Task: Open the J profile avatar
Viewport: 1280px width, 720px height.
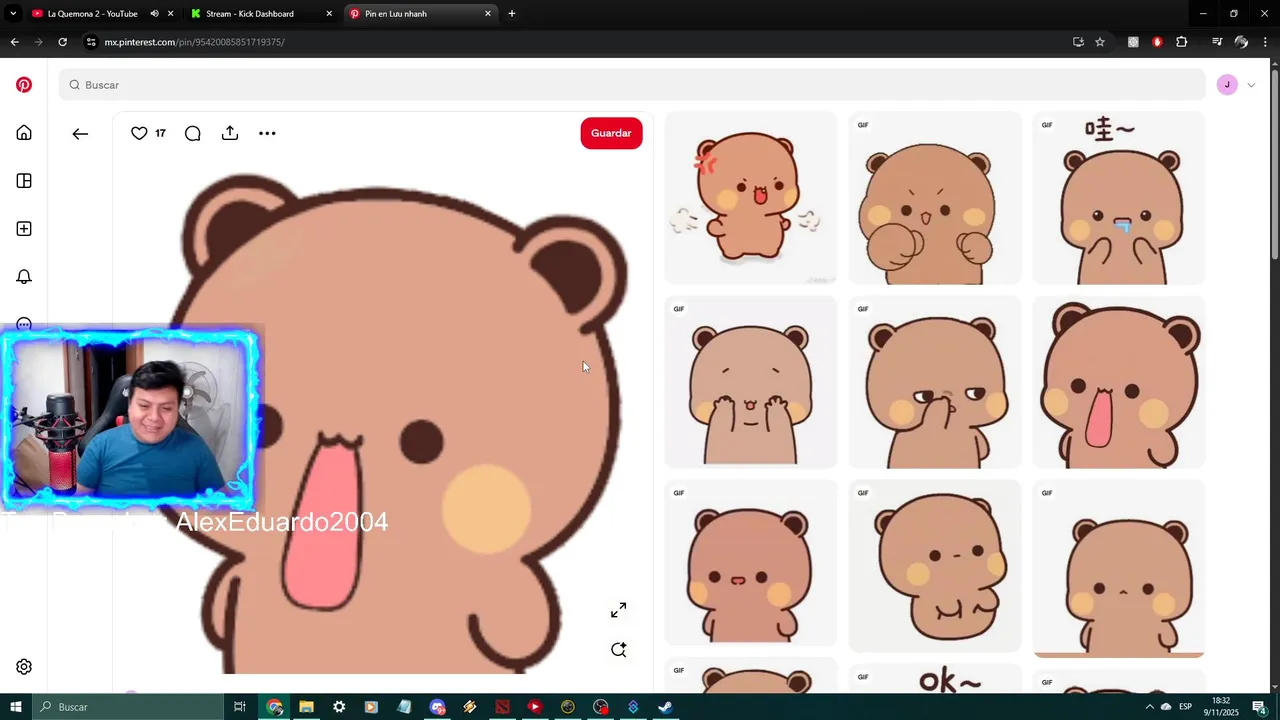Action: point(1227,85)
